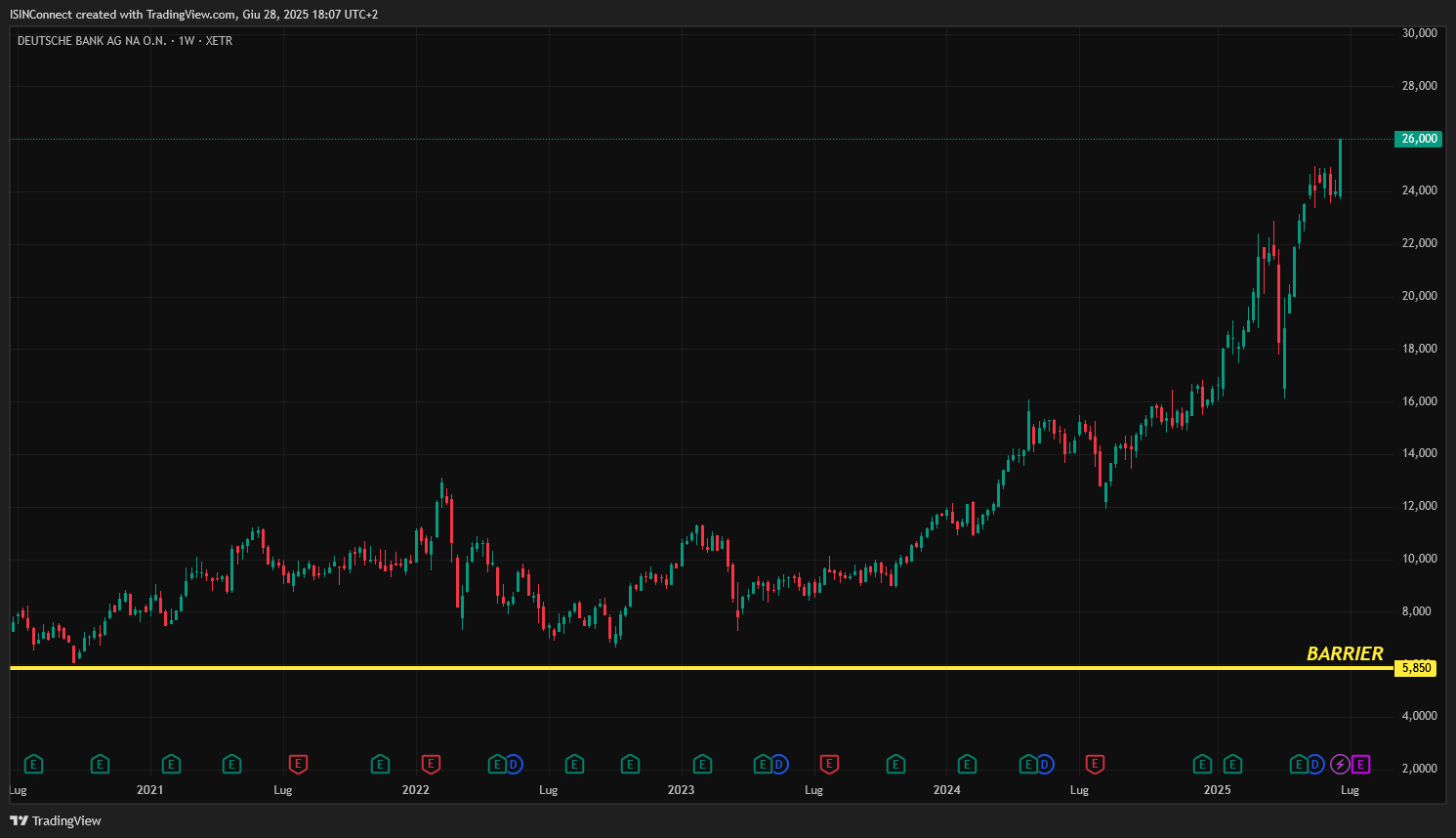Click the 22,000 price axis label
The width and height of the screenshot is (1456, 838).
[x=1419, y=243]
